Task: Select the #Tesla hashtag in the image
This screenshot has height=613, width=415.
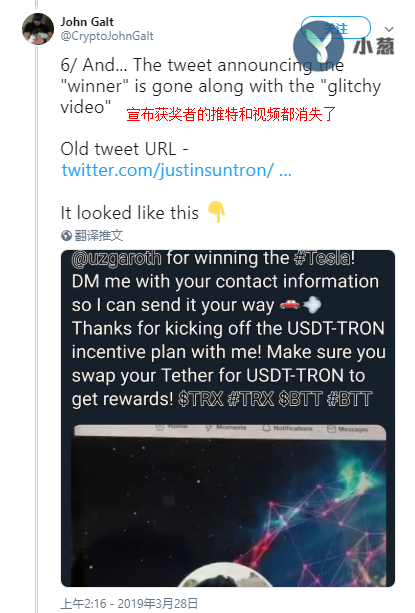Action: pos(325,258)
